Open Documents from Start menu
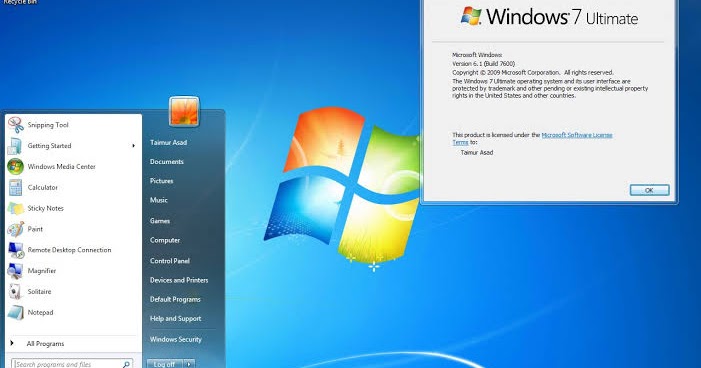701x368 pixels. tap(167, 161)
